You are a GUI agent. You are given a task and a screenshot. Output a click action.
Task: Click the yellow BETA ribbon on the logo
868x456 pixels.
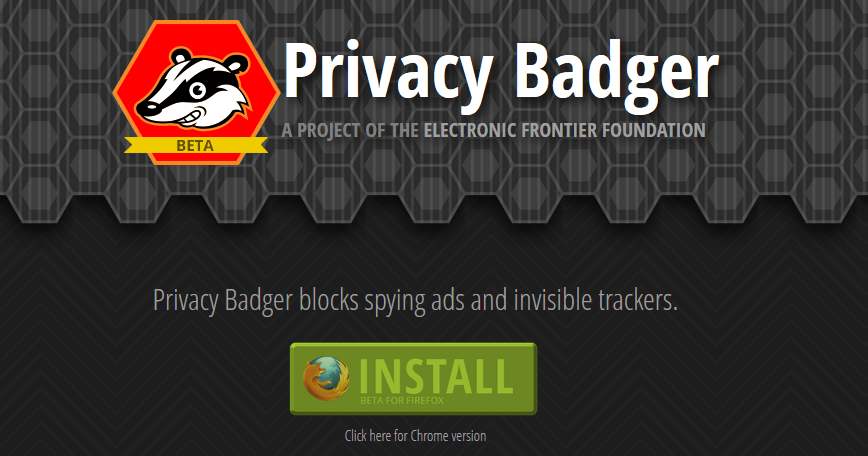pyautogui.click(x=195, y=146)
